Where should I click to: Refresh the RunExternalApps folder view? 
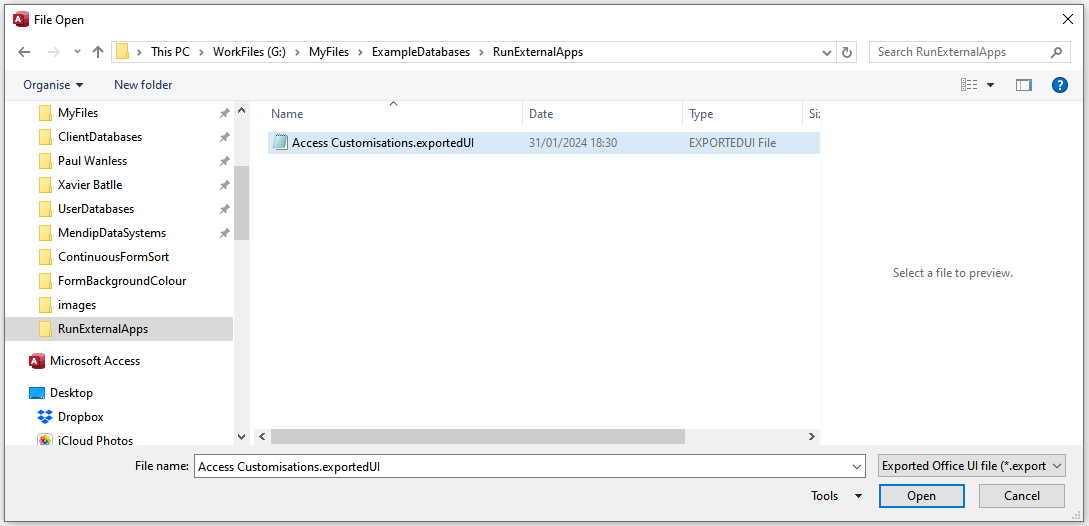pos(847,52)
